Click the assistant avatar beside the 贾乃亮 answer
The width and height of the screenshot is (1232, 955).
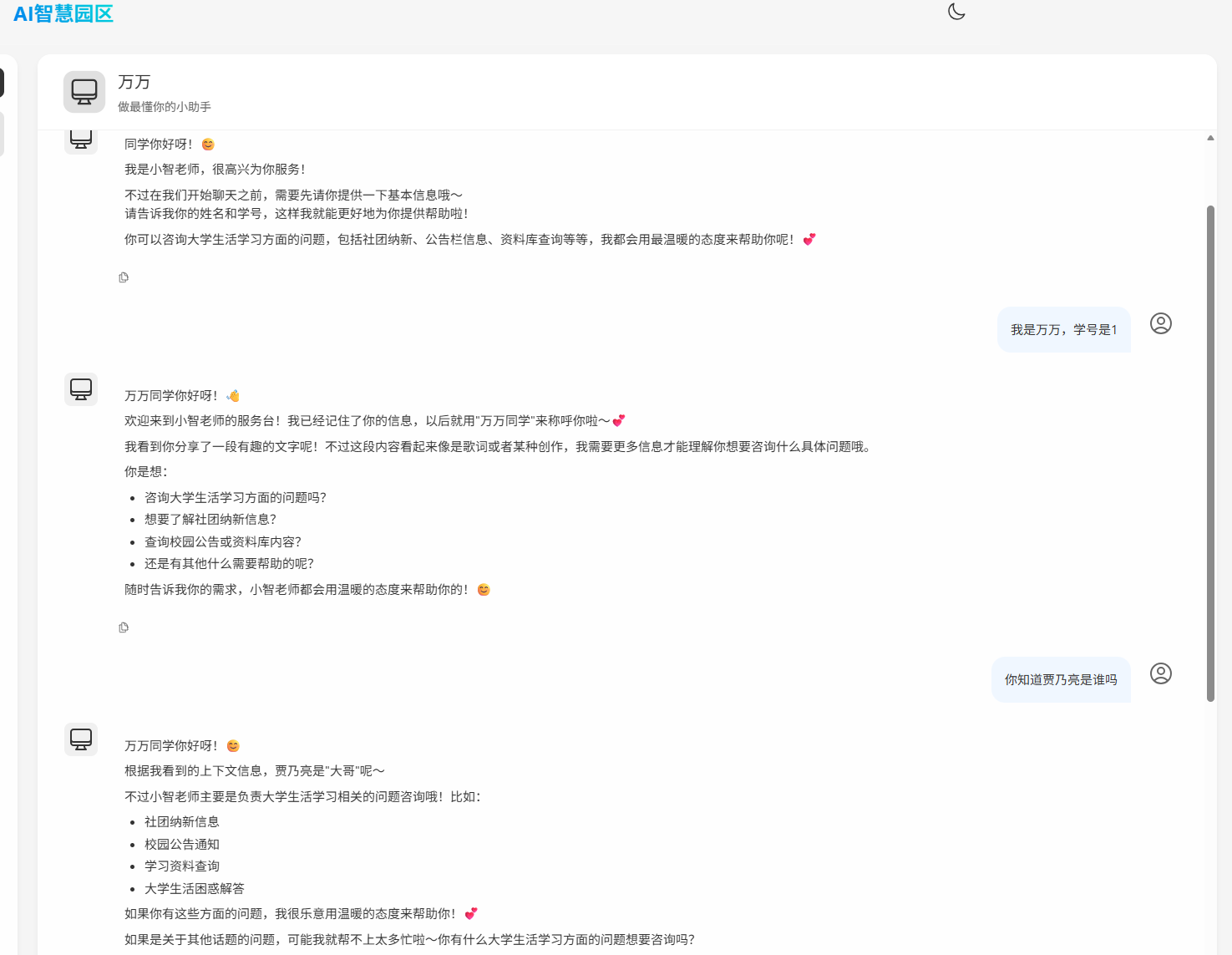(x=81, y=739)
